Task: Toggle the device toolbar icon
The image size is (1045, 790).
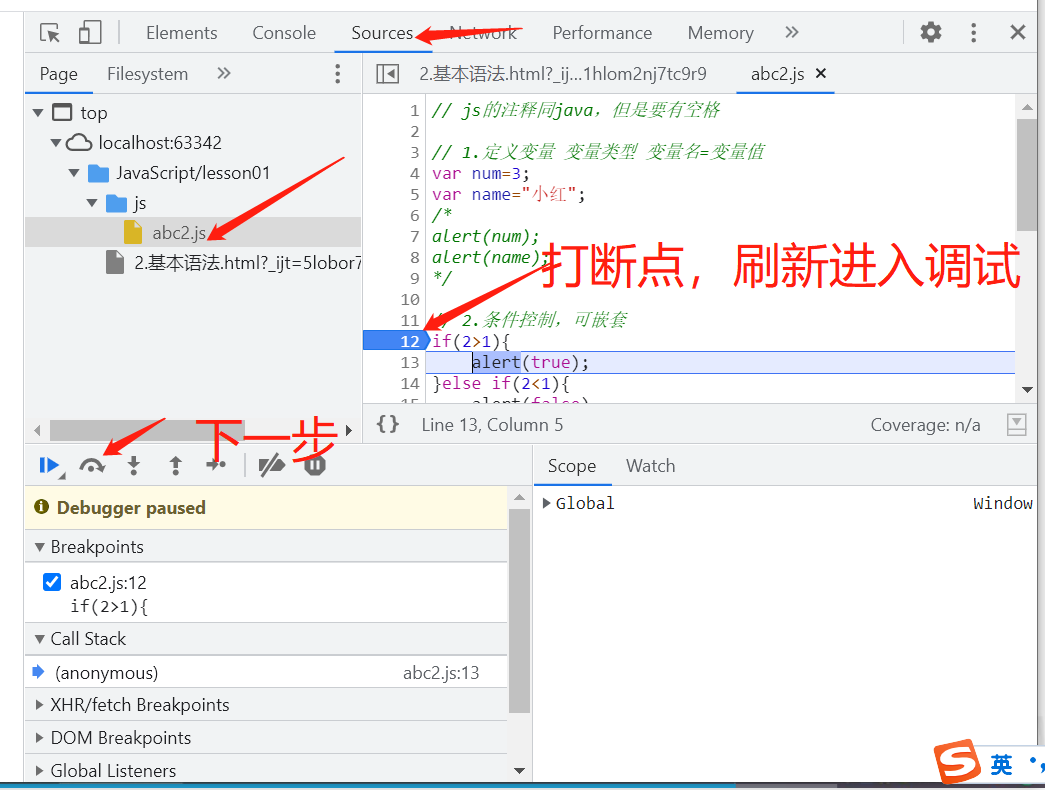Action: pyautogui.click(x=90, y=33)
